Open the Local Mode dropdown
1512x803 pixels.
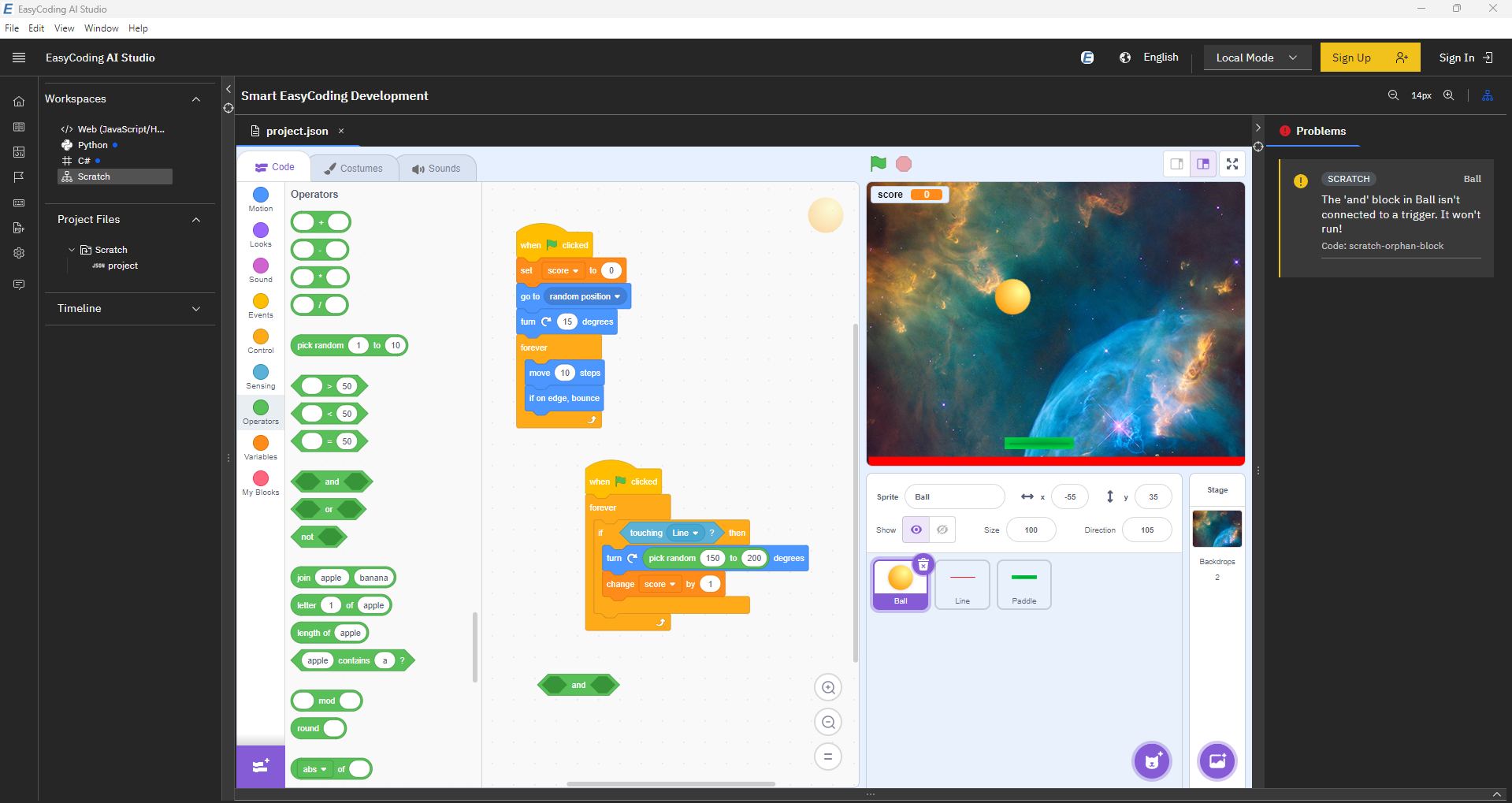tap(1257, 58)
